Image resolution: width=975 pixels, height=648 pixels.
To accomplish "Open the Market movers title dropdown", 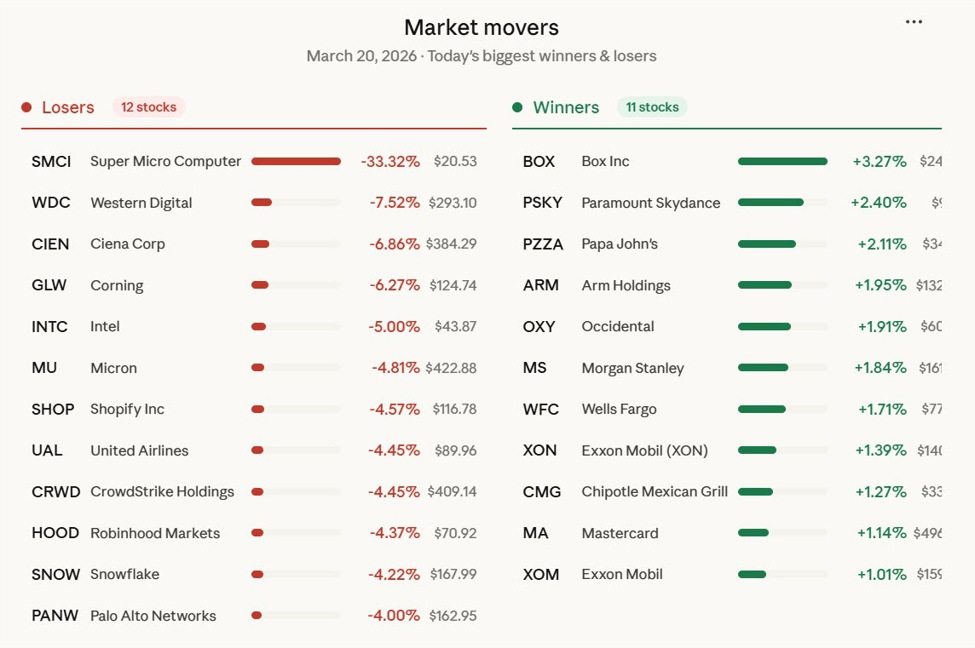I will (481, 27).
